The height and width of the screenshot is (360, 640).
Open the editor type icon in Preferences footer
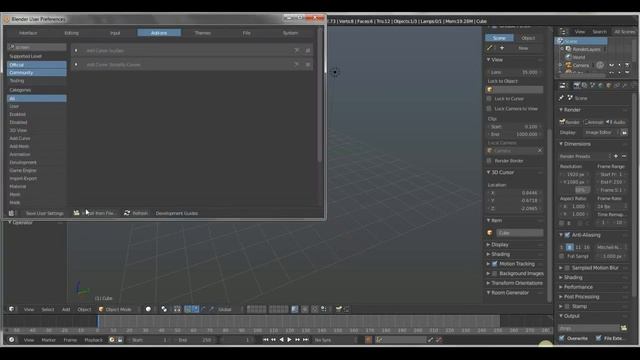coord(11,213)
